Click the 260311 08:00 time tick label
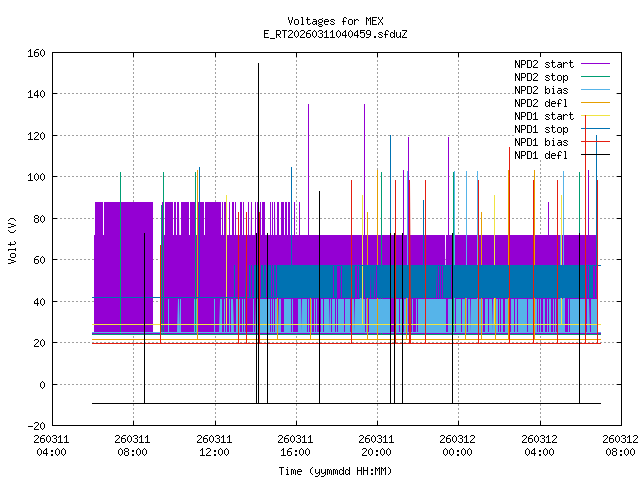The image size is (640, 480). coord(132,445)
